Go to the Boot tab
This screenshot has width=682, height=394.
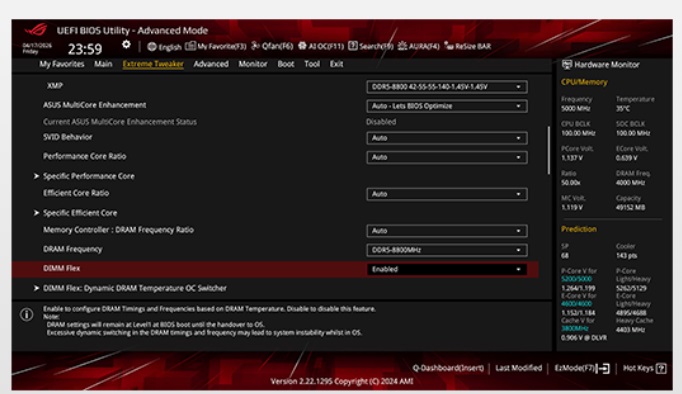coord(286,64)
